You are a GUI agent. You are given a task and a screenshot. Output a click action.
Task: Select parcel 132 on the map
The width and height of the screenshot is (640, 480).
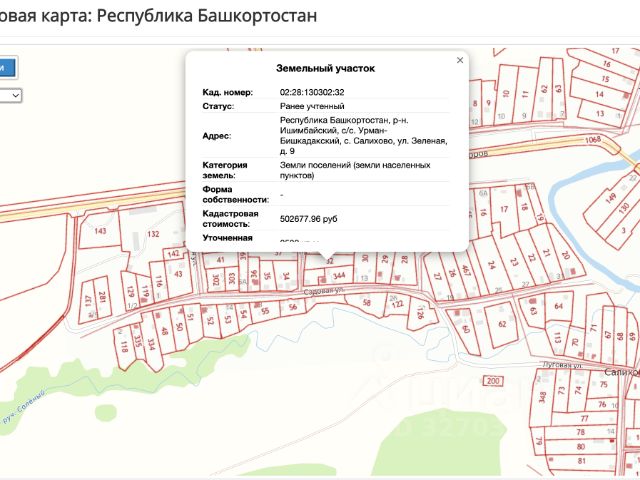coord(153,234)
